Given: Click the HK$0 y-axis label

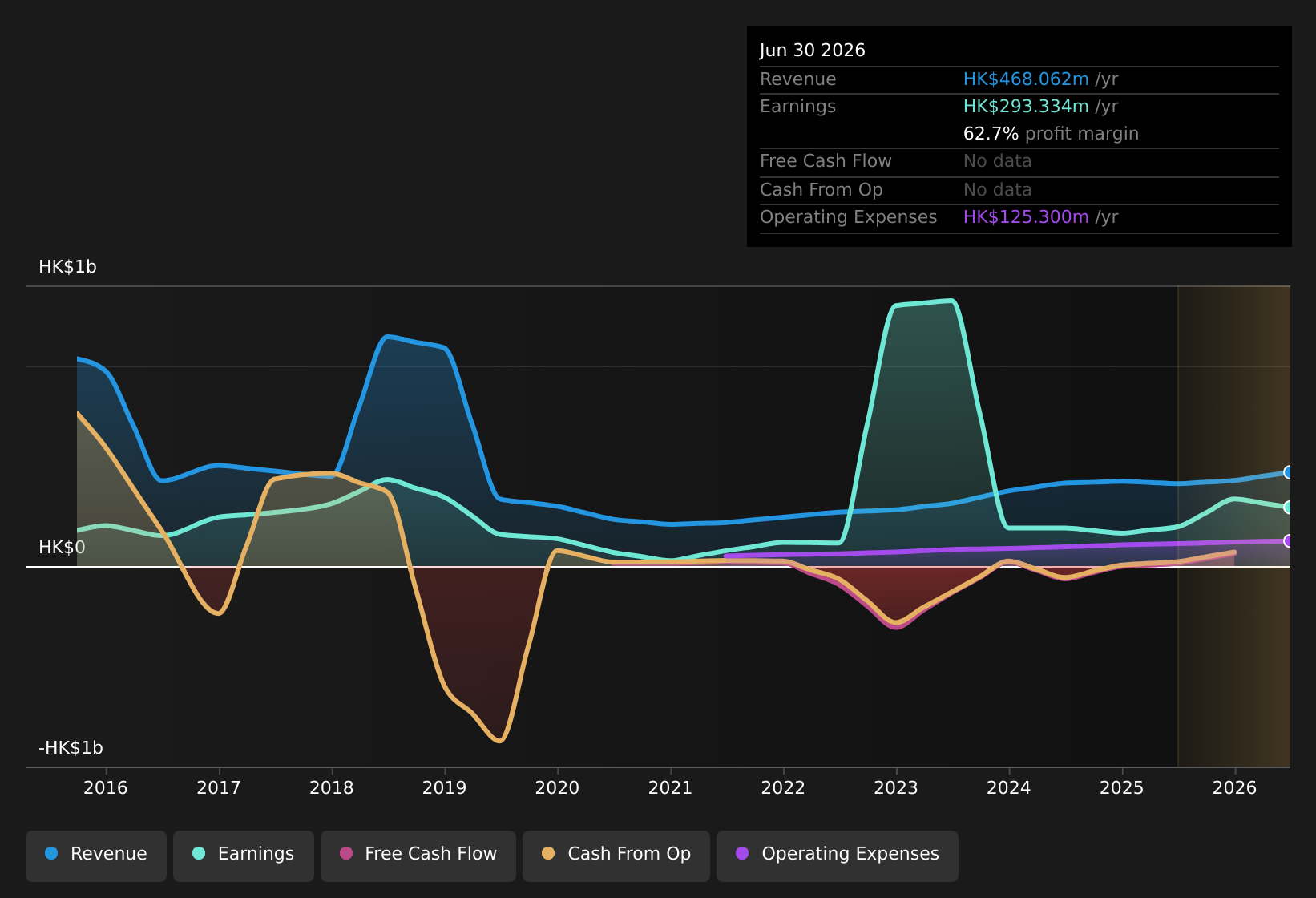Looking at the screenshot, I should point(63,548).
